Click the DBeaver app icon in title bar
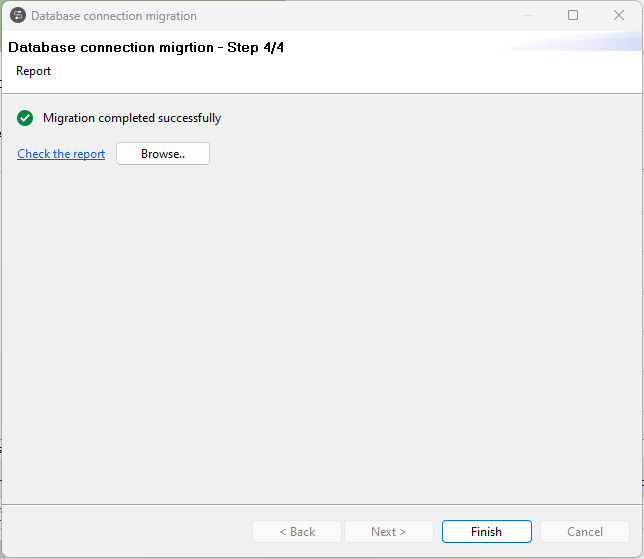This screenshot has width=644, height=559. click(x=17, y=16)
